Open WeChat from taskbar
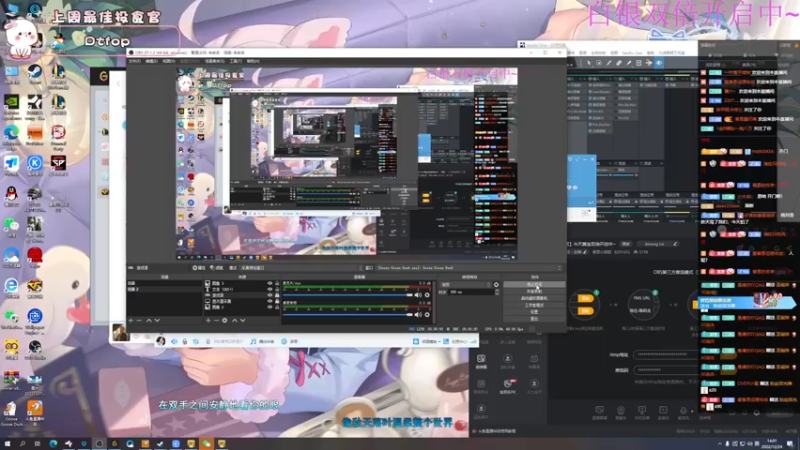The height and width of the screenshot is (450, 800). click(206, 444)
